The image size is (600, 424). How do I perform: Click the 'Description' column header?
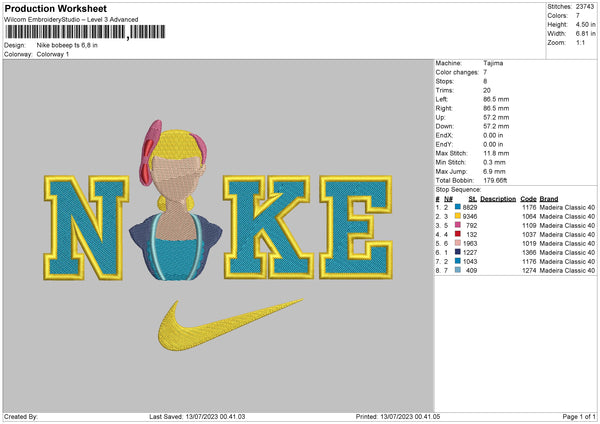[x=498, y=199]
